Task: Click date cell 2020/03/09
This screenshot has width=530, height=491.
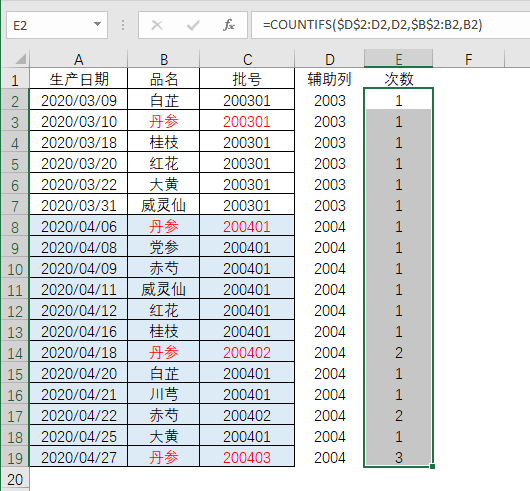Action: pos(78,100)
